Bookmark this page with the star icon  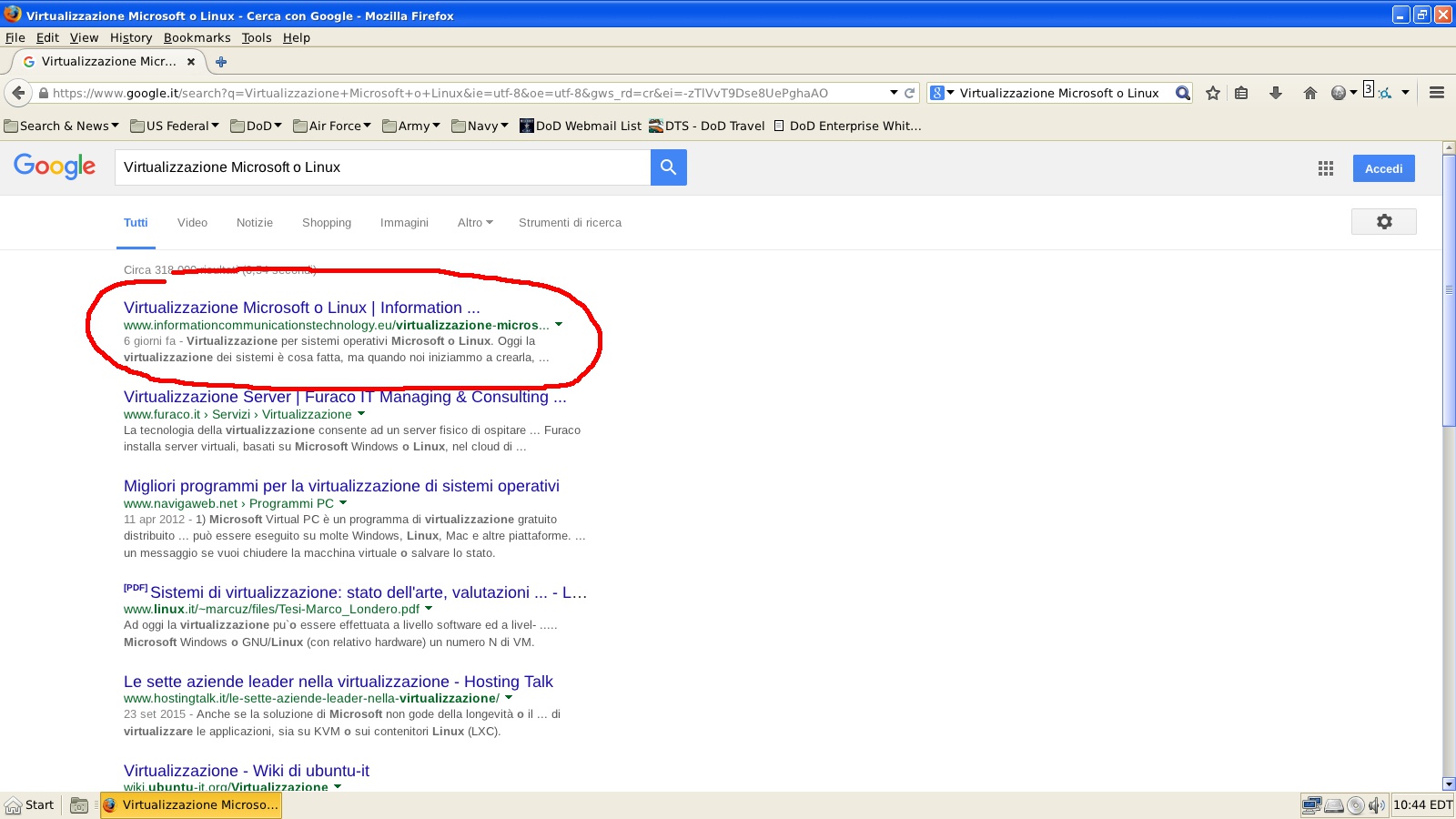(1213, 93)
